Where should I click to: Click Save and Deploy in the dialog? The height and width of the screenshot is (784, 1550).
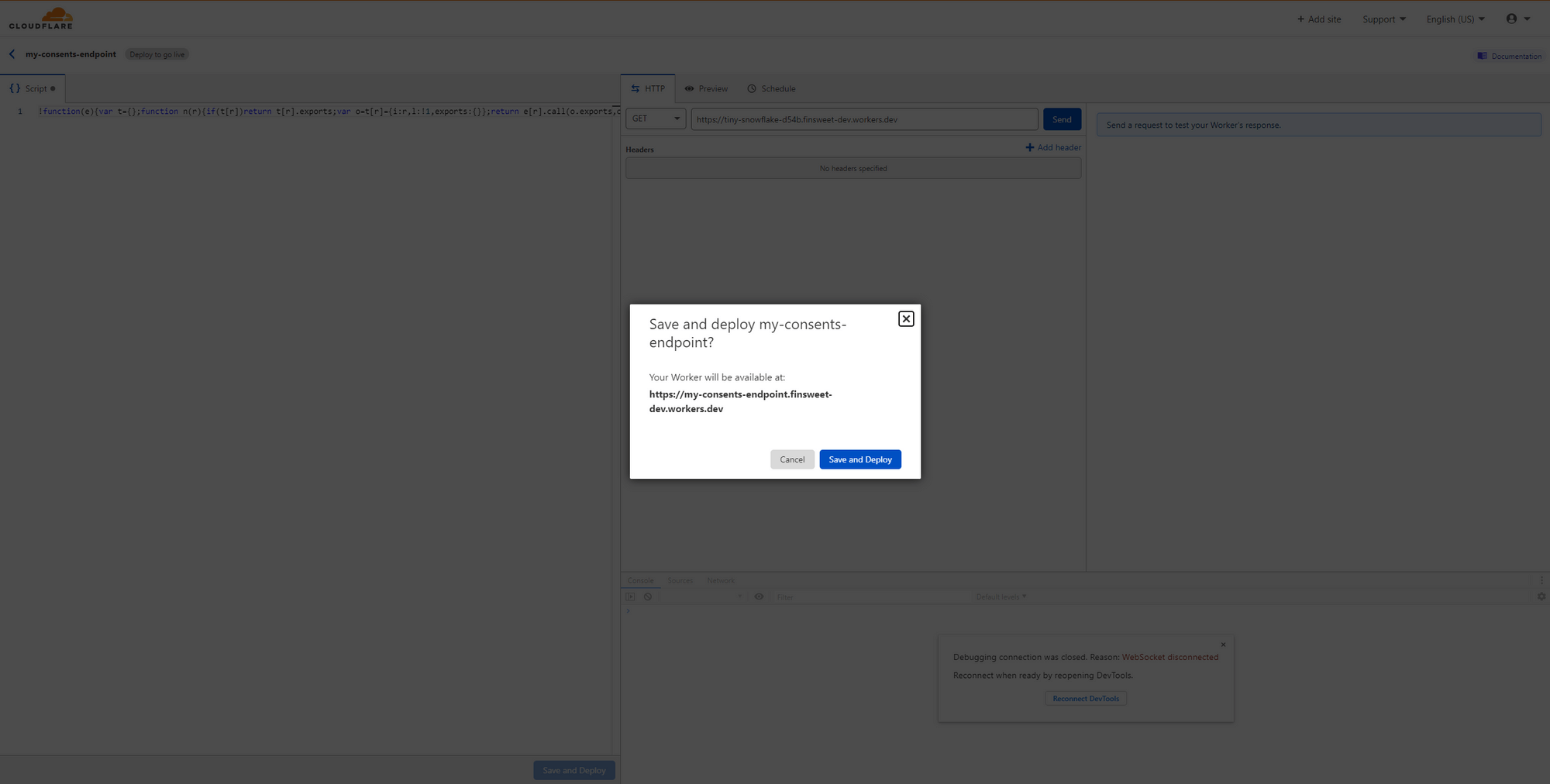859,459
